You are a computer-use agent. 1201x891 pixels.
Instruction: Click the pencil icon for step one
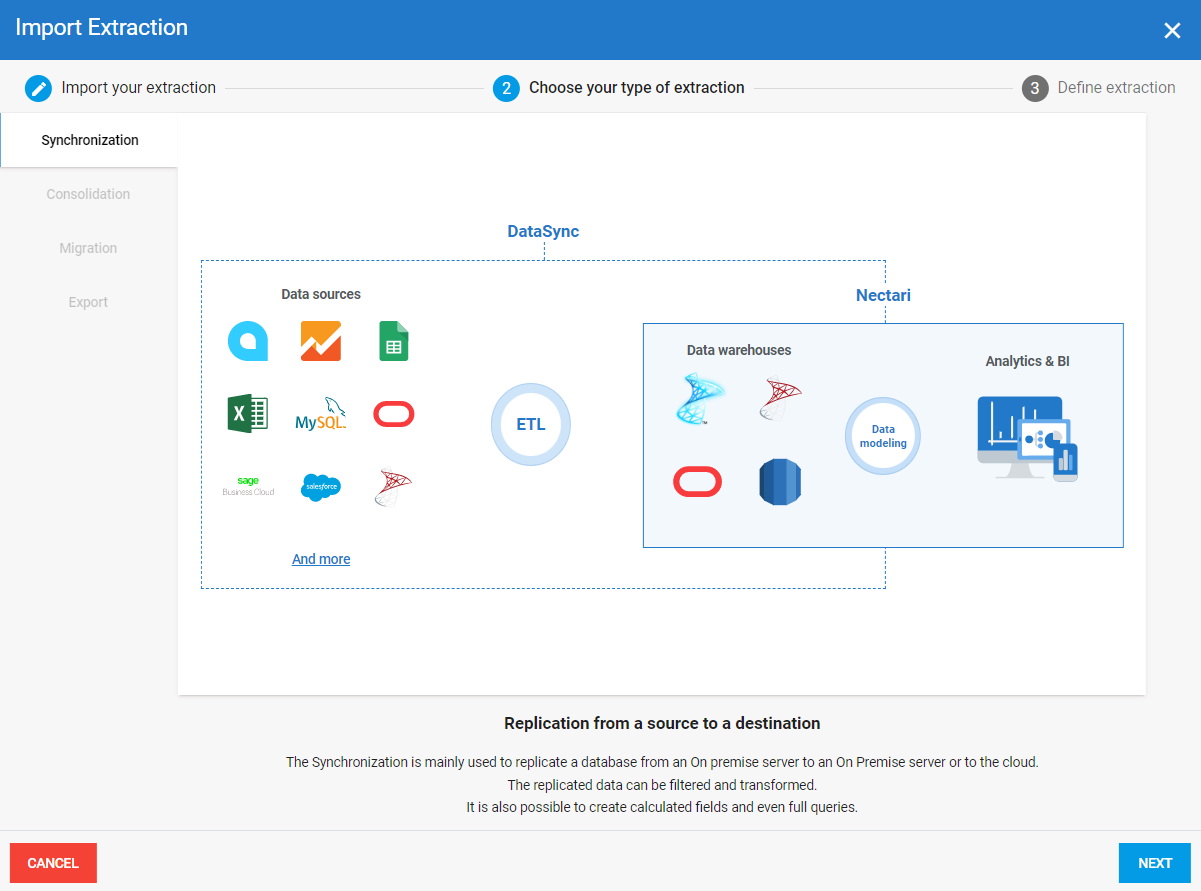[38, 88]
